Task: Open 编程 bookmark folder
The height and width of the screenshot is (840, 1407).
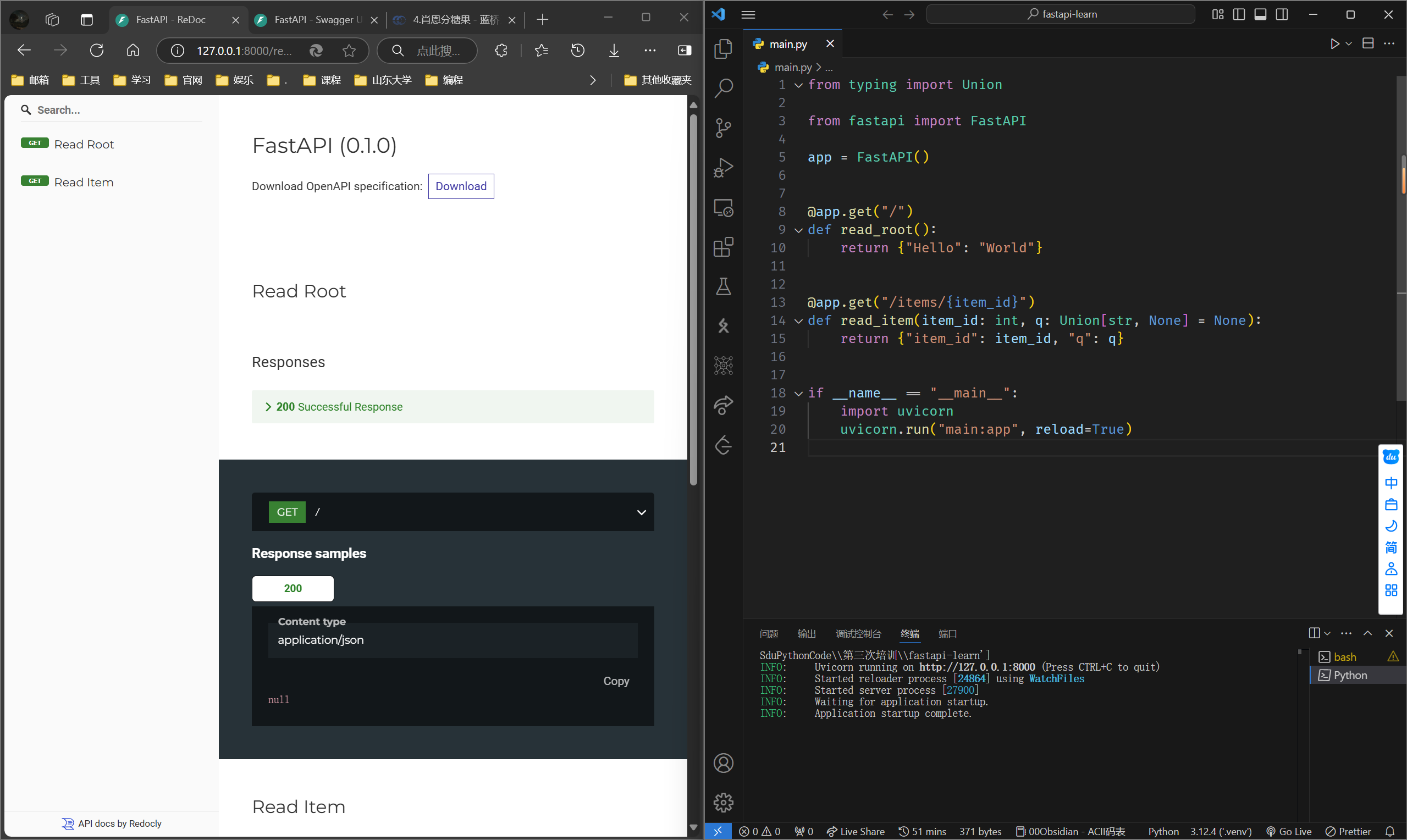Action: [444, 80]
